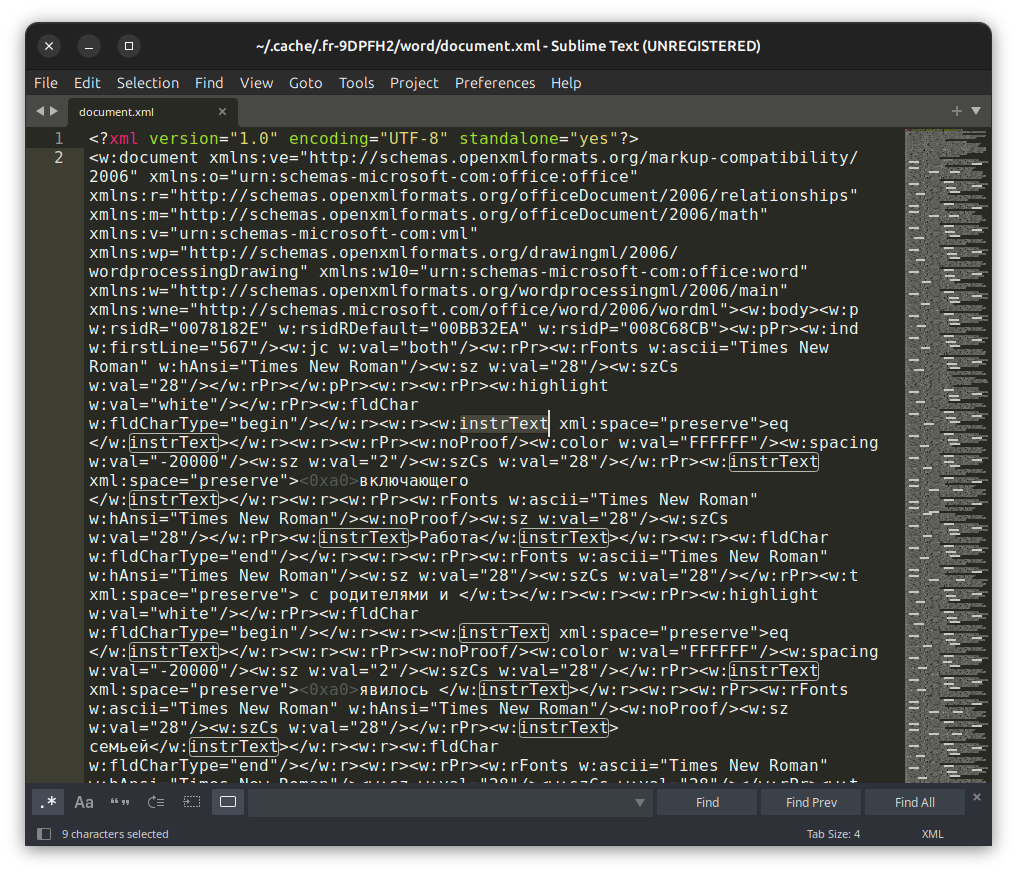Screen dimensions: 1017x874
Task: Click the Russian word включающего
Action: pos(413,481)
